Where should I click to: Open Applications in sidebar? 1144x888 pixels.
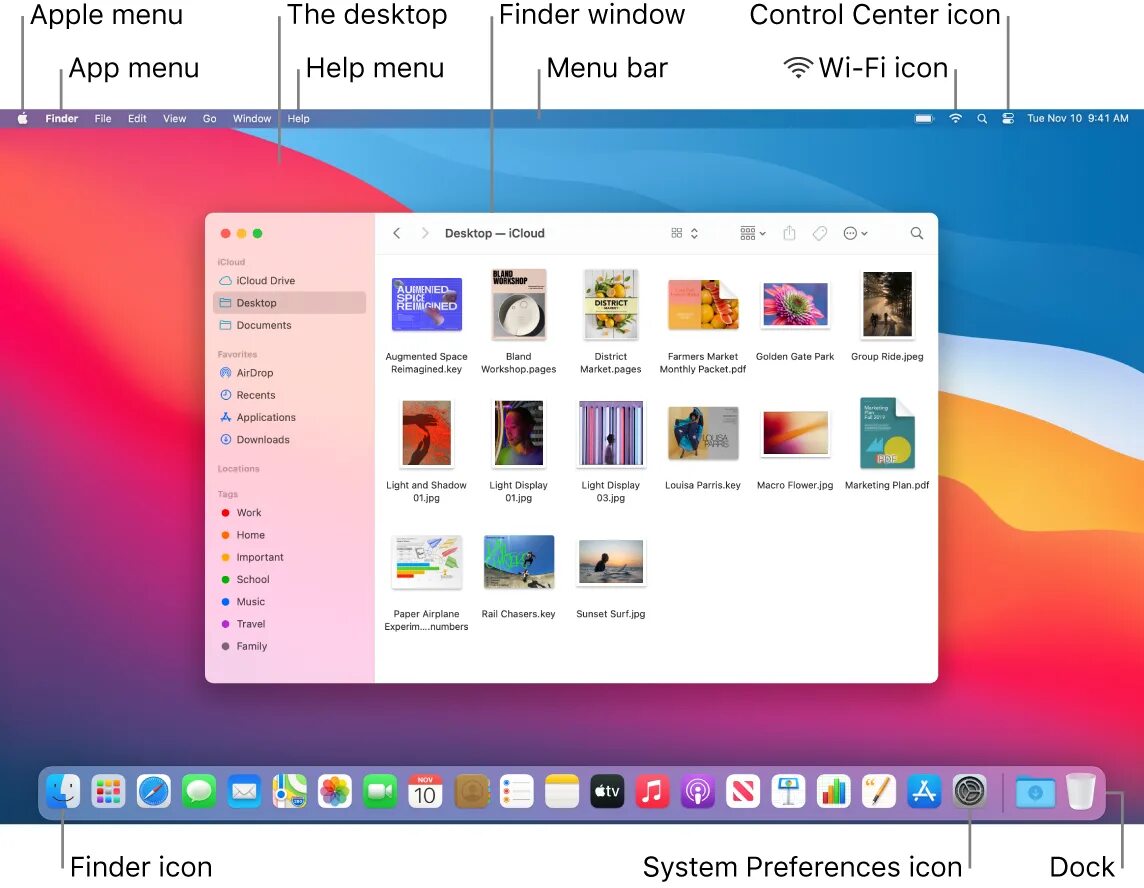290,417
